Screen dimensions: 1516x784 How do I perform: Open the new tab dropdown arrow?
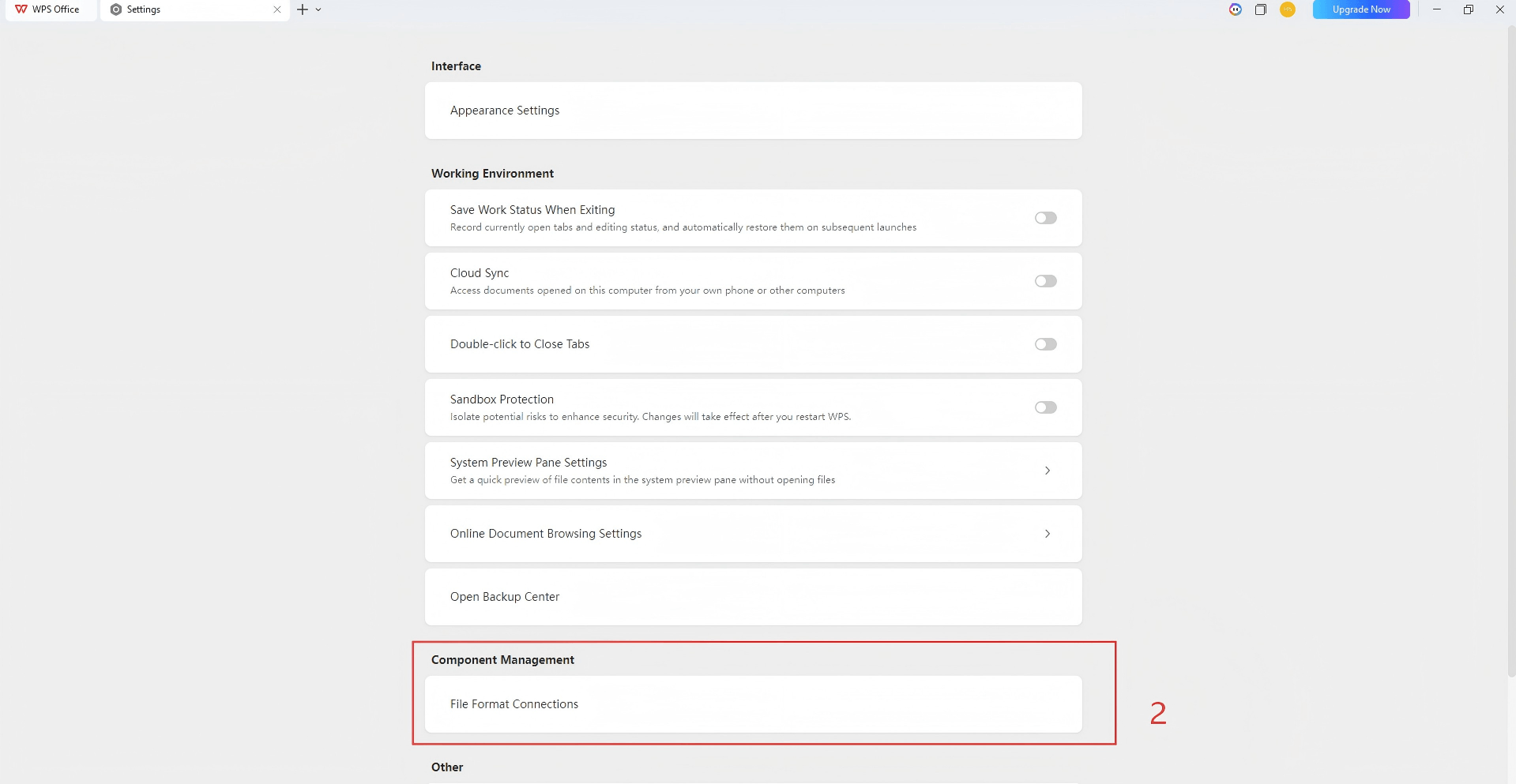pos(318,9)
